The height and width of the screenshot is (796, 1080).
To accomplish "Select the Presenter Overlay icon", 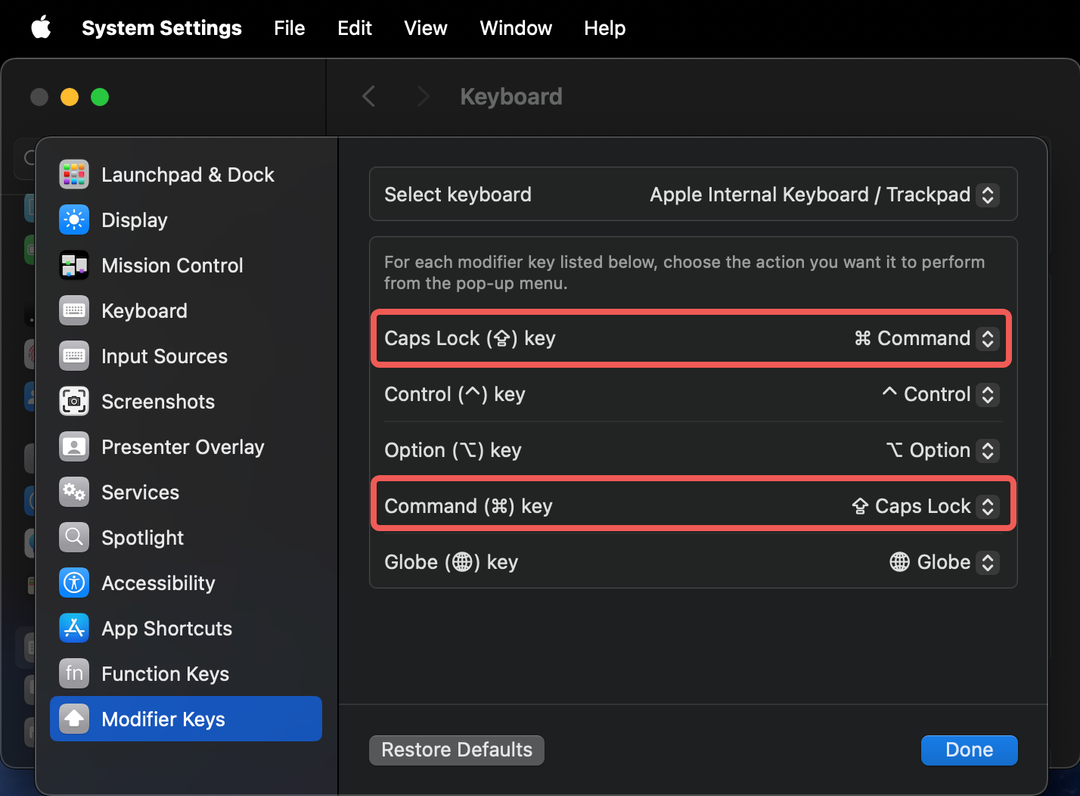I will pyautogui.click(x=74, y=447).
